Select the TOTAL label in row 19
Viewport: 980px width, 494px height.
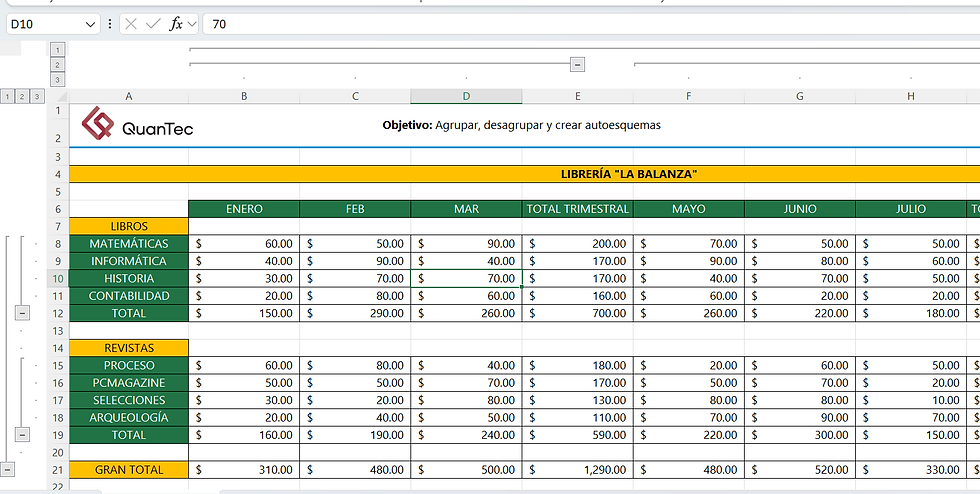pyautogui.click(x=129, y=435)
